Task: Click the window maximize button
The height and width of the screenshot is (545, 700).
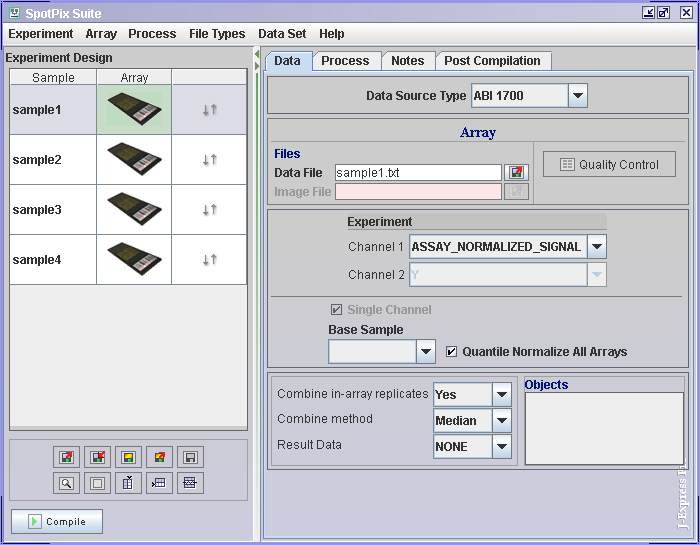Action: pyautogui.click(x=663, y=12)
